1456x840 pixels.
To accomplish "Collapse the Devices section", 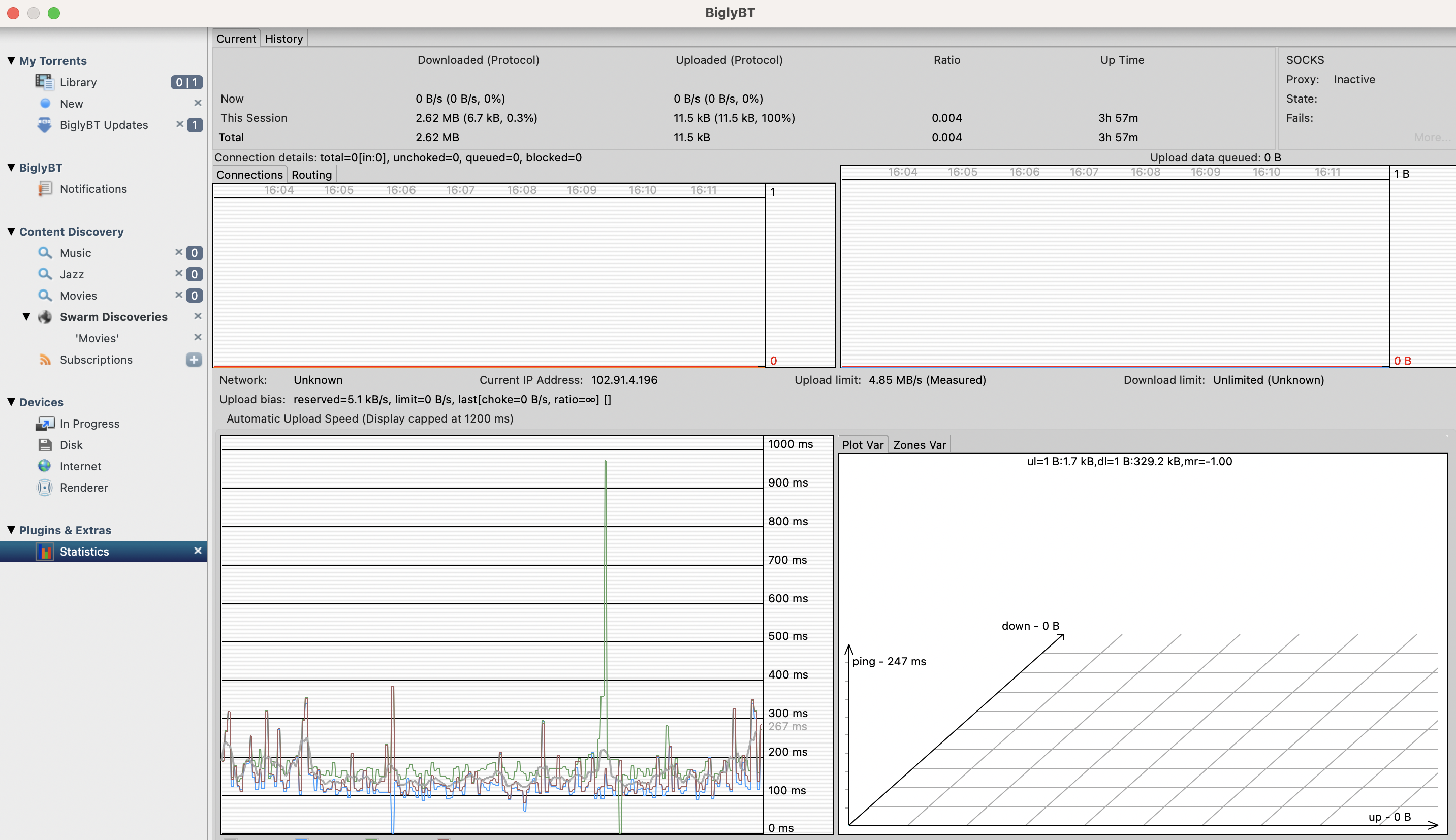I will (x=11, y=402).
